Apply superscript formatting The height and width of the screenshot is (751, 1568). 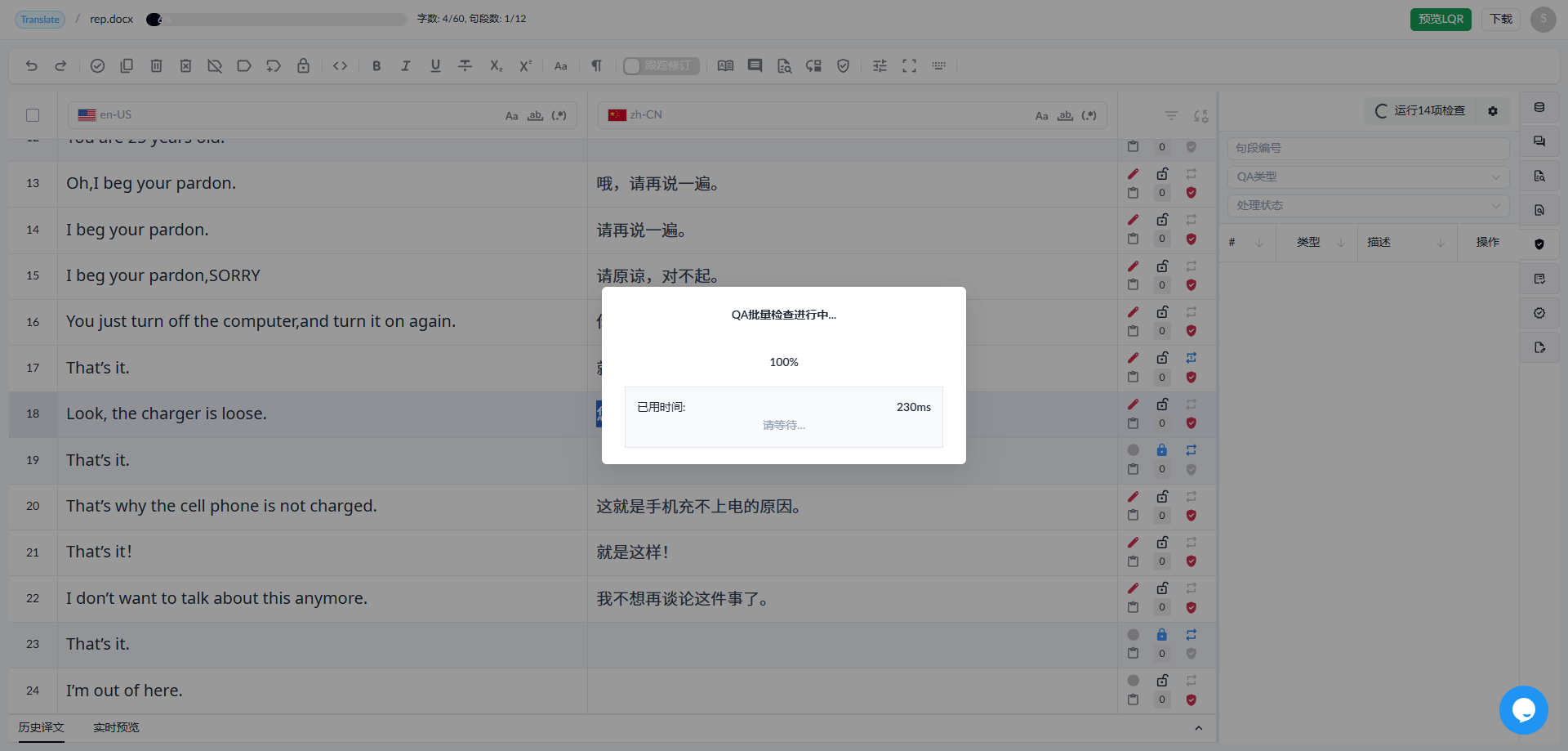(x=525, y=66)
